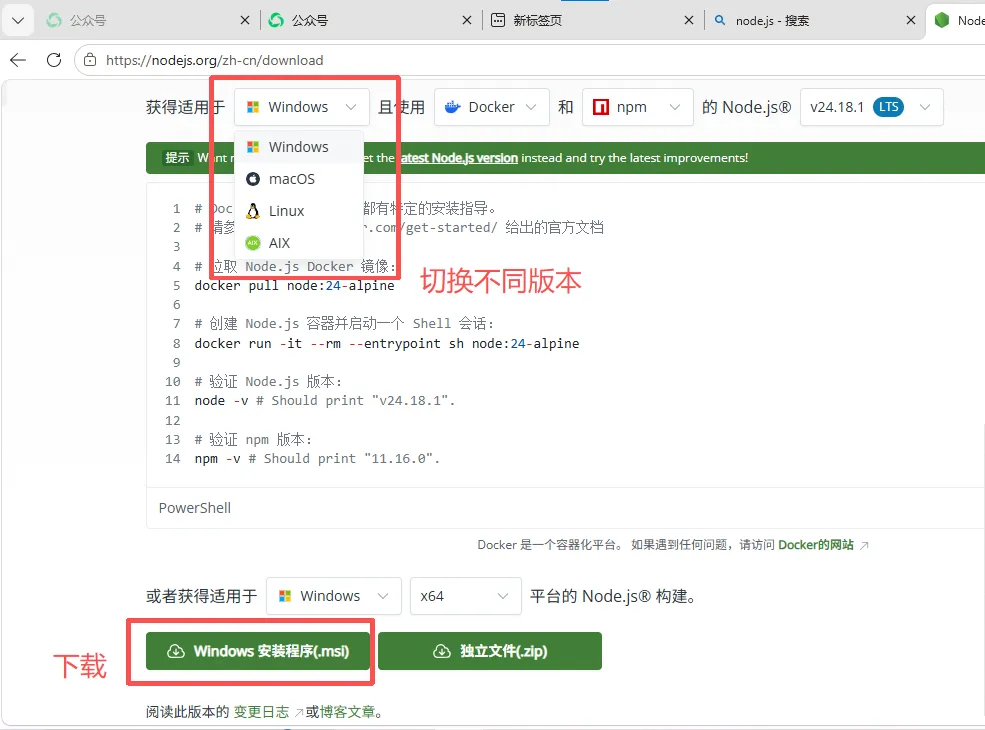The height and width of the screenshot is (730, 985).
Task: Click the # 验证 npm 版本 comment line
Action: [x=253, y=440]
